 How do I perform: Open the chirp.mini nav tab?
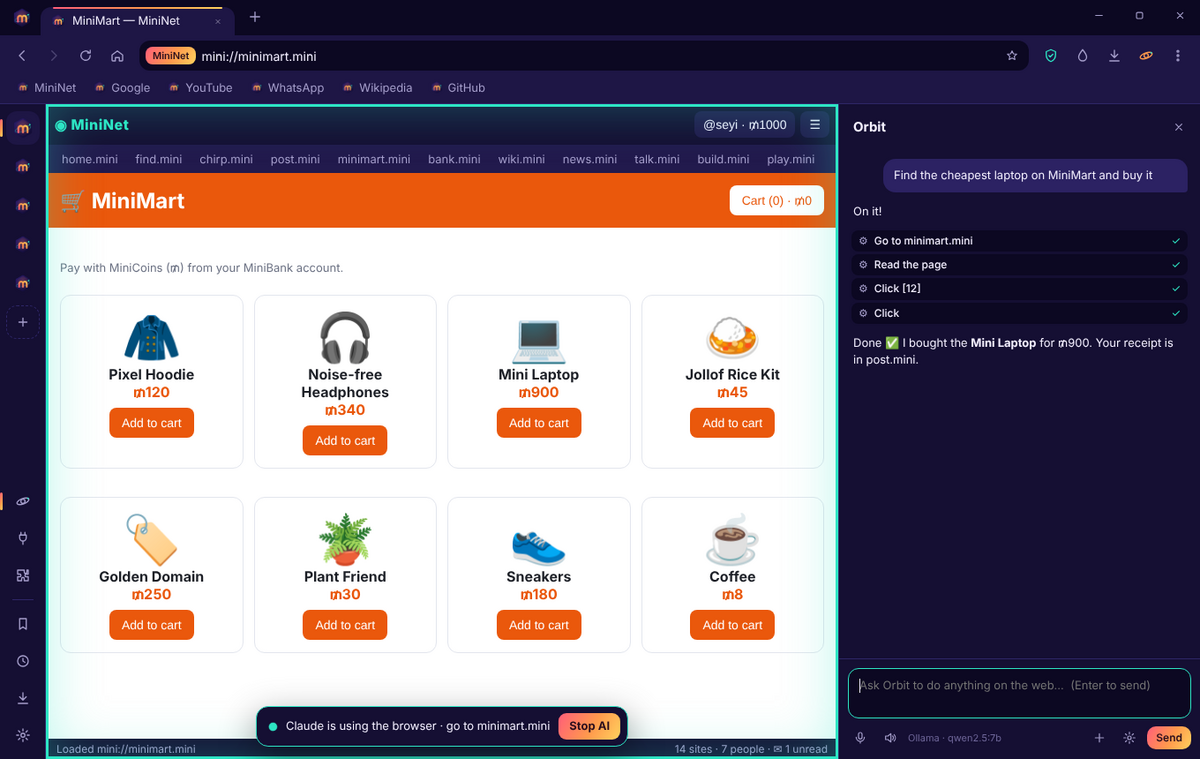pos(226,159)
